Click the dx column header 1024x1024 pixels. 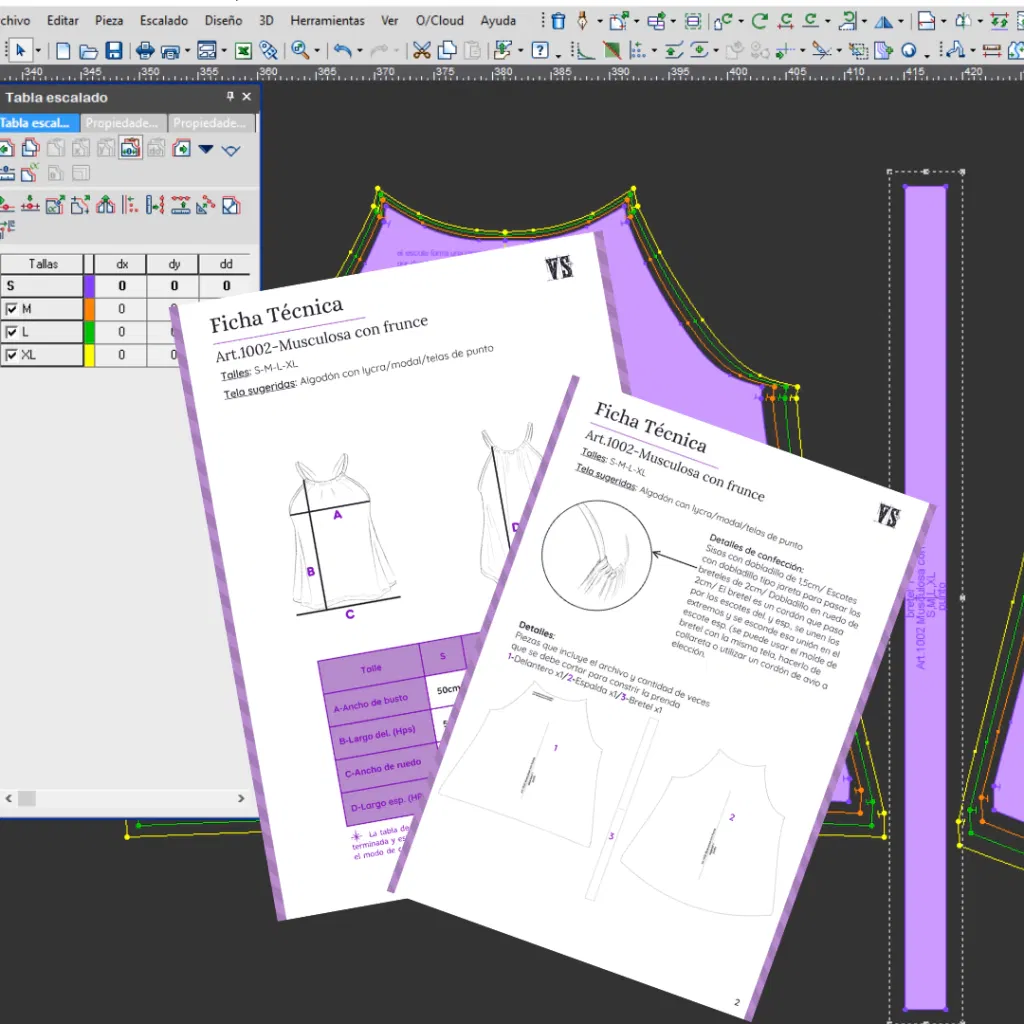[122, 264]
